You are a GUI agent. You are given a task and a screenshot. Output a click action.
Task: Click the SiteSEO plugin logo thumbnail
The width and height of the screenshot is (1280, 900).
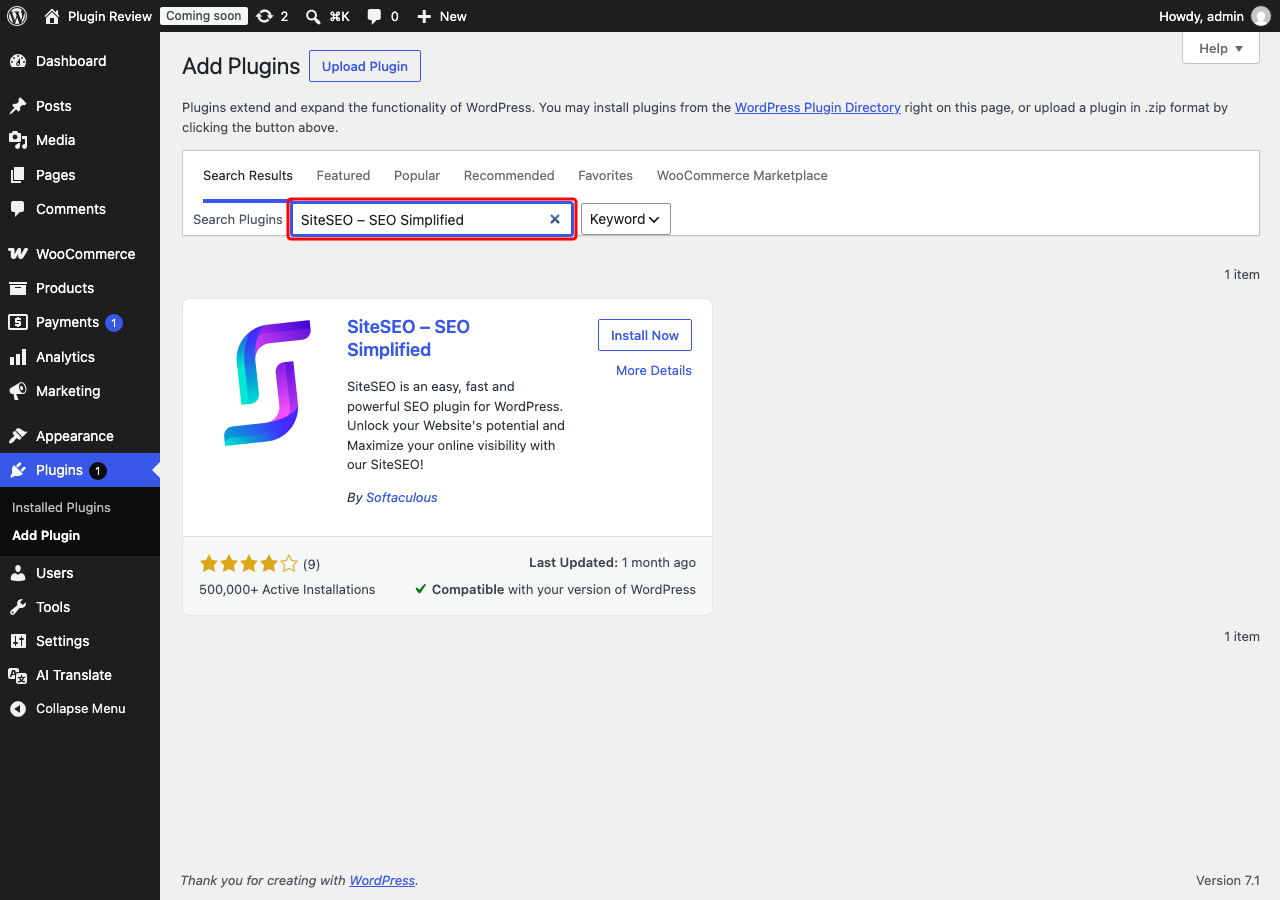267,383
